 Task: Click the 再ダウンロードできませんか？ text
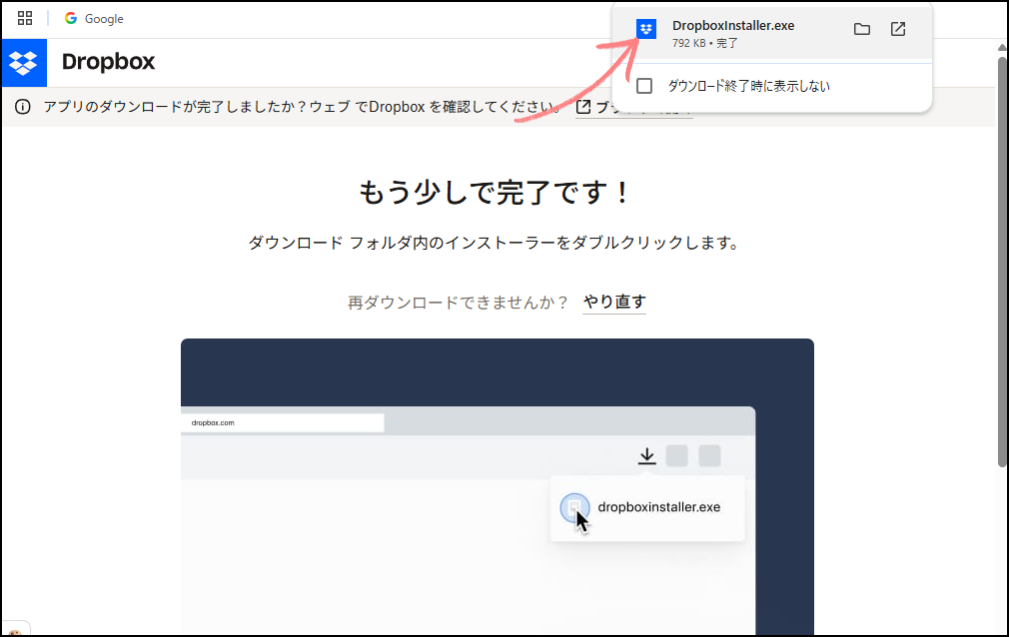458,302
